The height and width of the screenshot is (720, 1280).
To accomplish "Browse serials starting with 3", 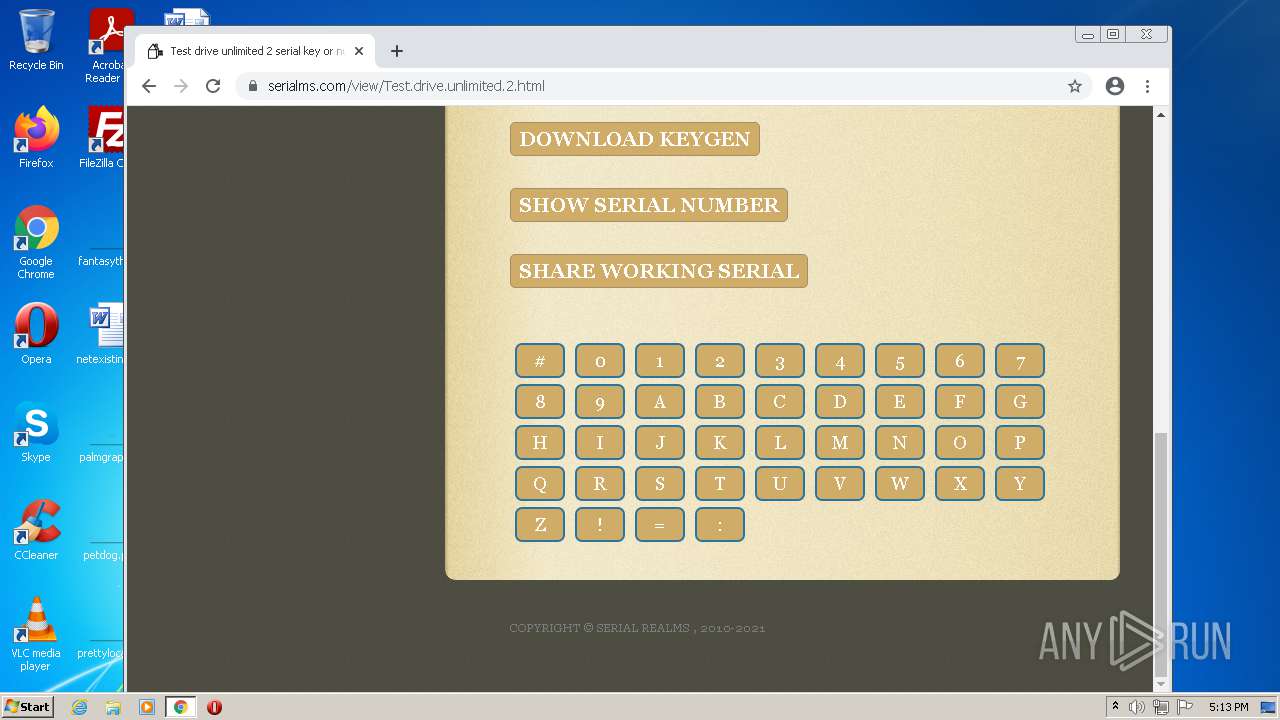I will click(x=780, y=361).
